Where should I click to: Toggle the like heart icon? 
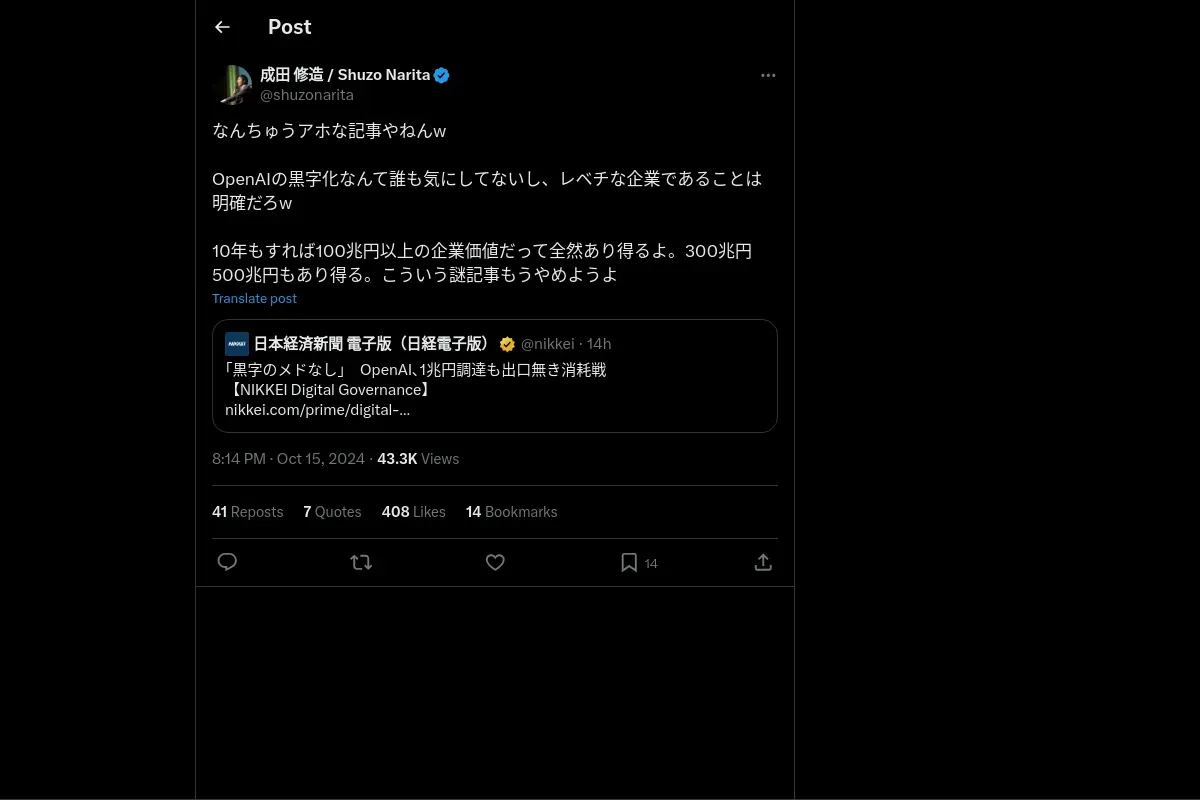(495, 562)
